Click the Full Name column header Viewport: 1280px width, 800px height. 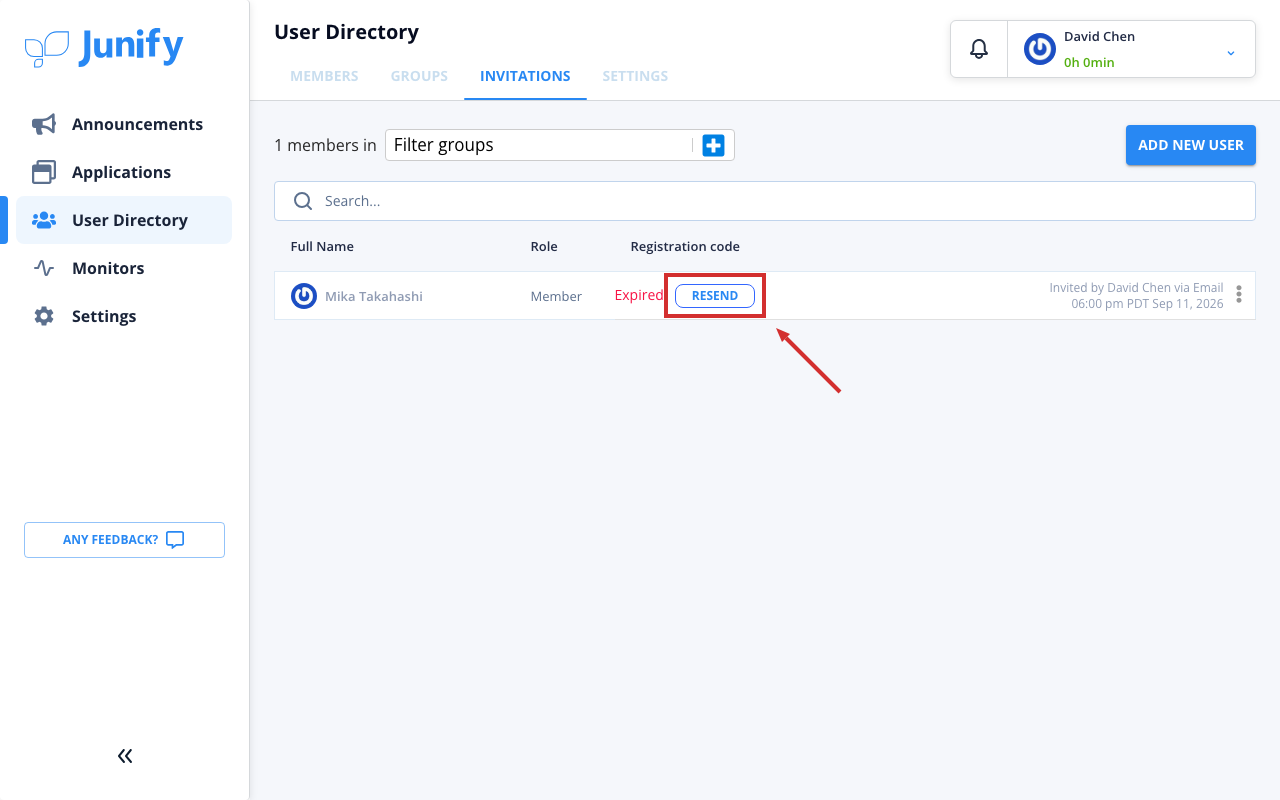[322, 246]
